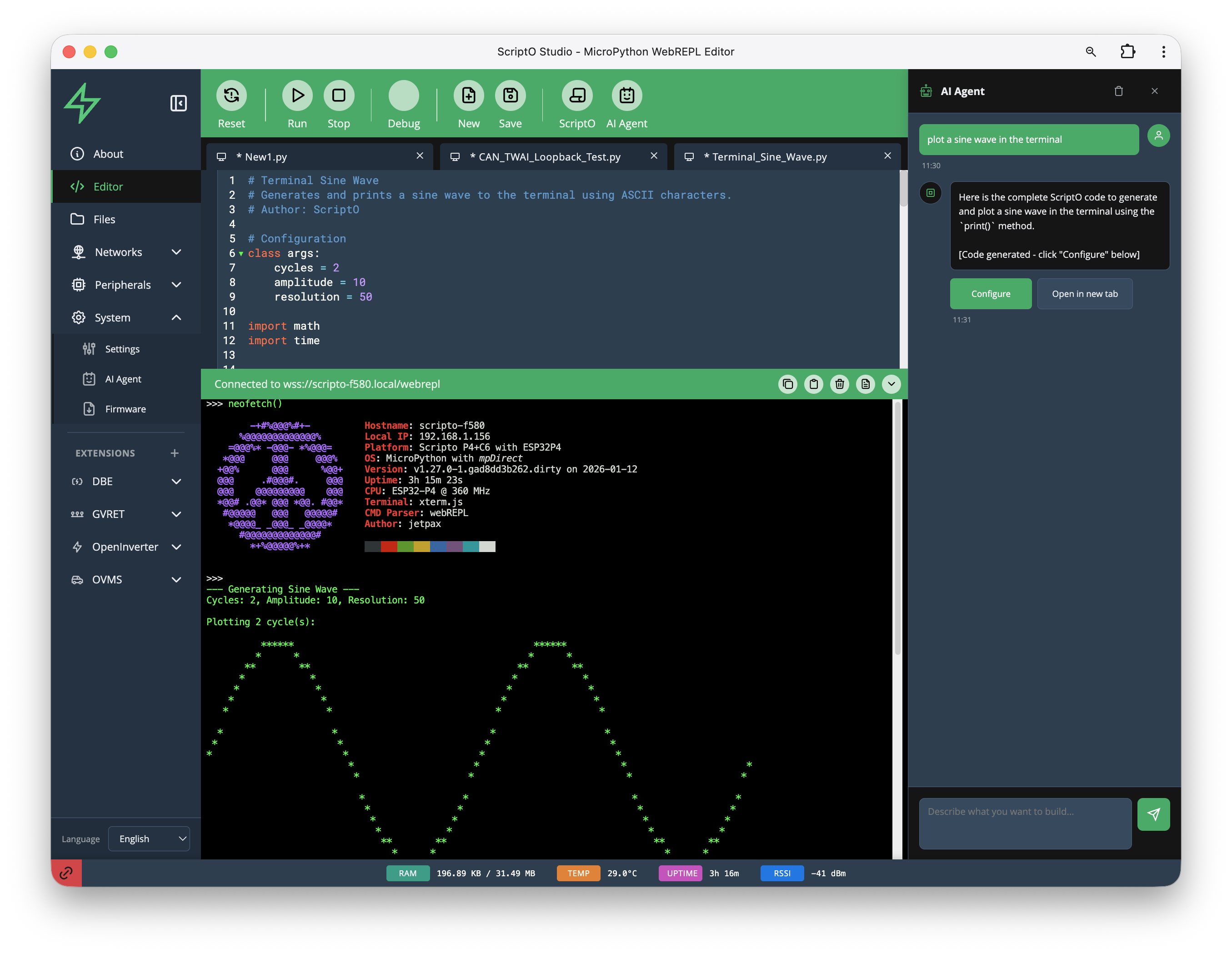Screen dimensions: 1232x954
Task: Click the red neofetch color swatch
Action: 389,546
